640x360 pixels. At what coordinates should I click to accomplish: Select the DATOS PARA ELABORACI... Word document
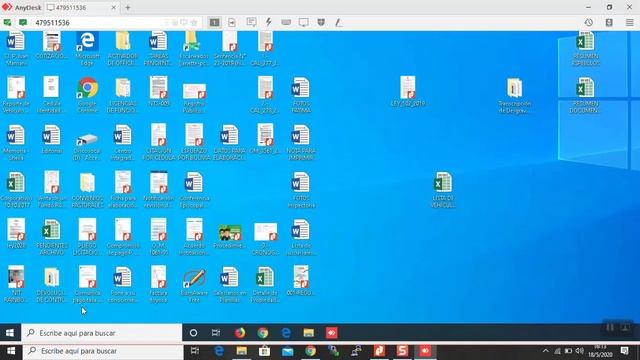229,142
